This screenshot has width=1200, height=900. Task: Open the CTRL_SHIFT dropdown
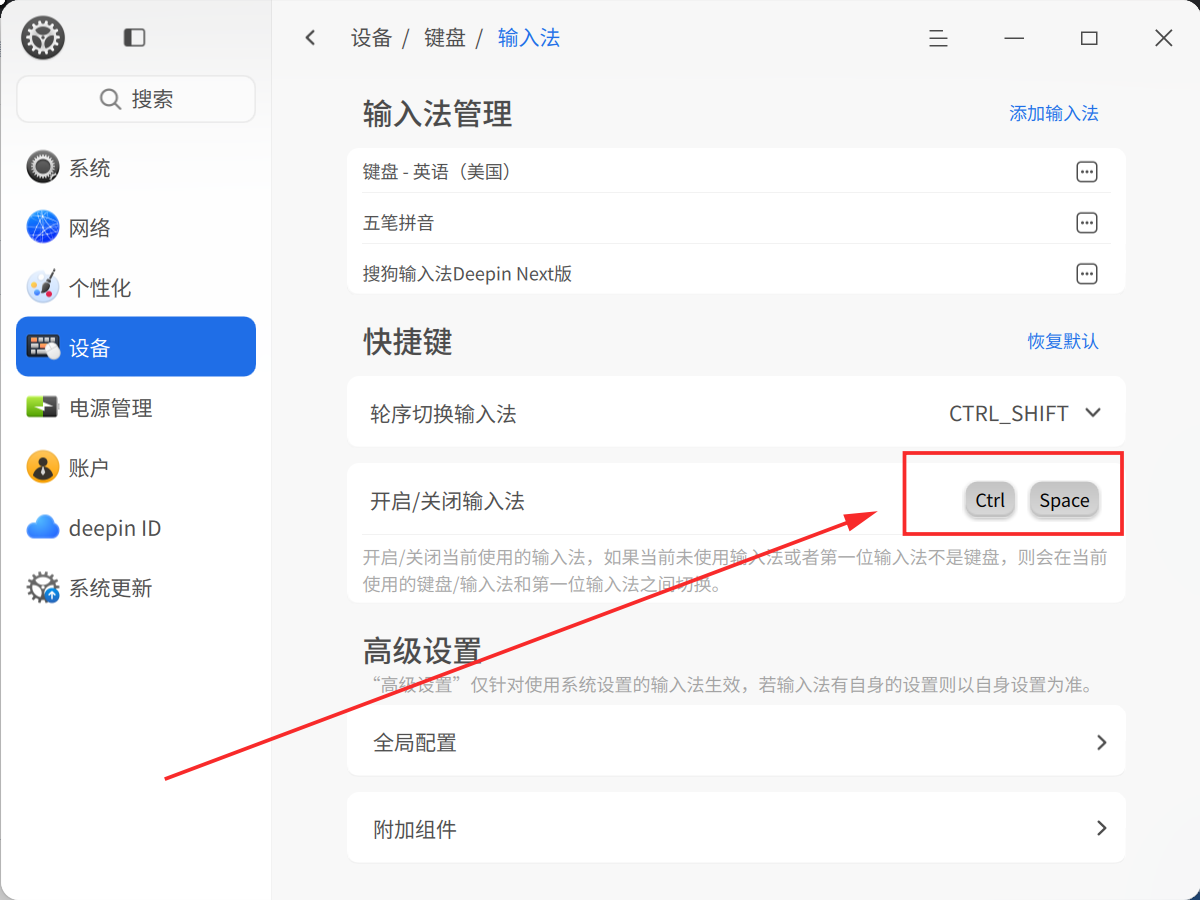tap(1025, 413)
